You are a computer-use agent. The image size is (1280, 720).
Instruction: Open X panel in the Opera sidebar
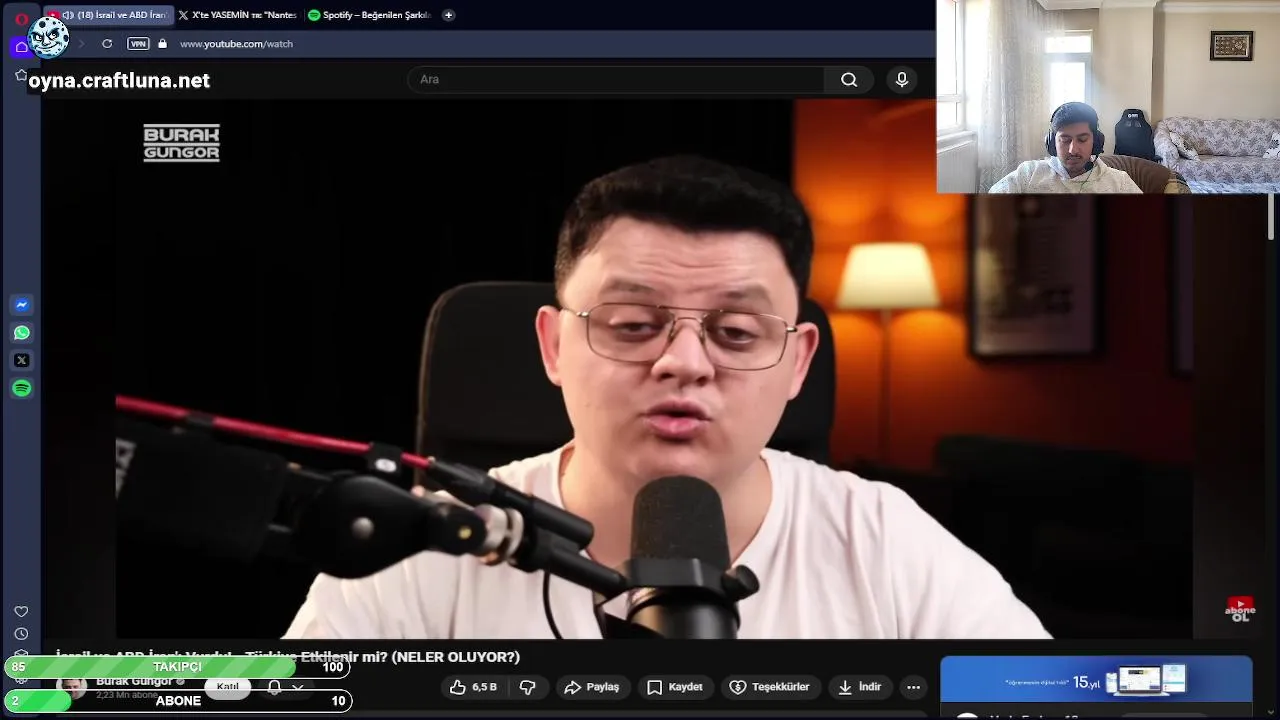[22, 360]
